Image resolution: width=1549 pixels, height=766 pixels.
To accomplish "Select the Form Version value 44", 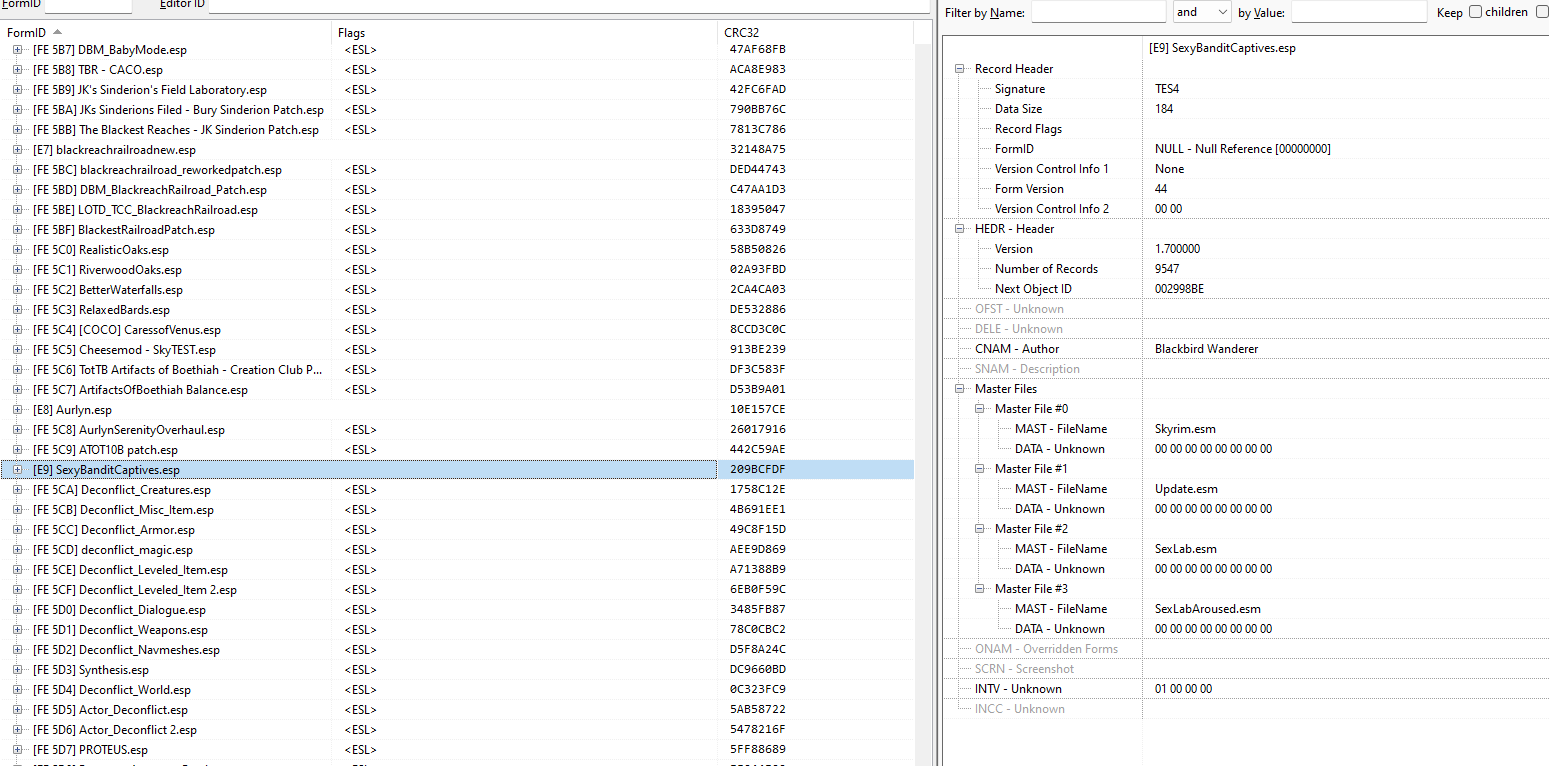I will 1161,189.
